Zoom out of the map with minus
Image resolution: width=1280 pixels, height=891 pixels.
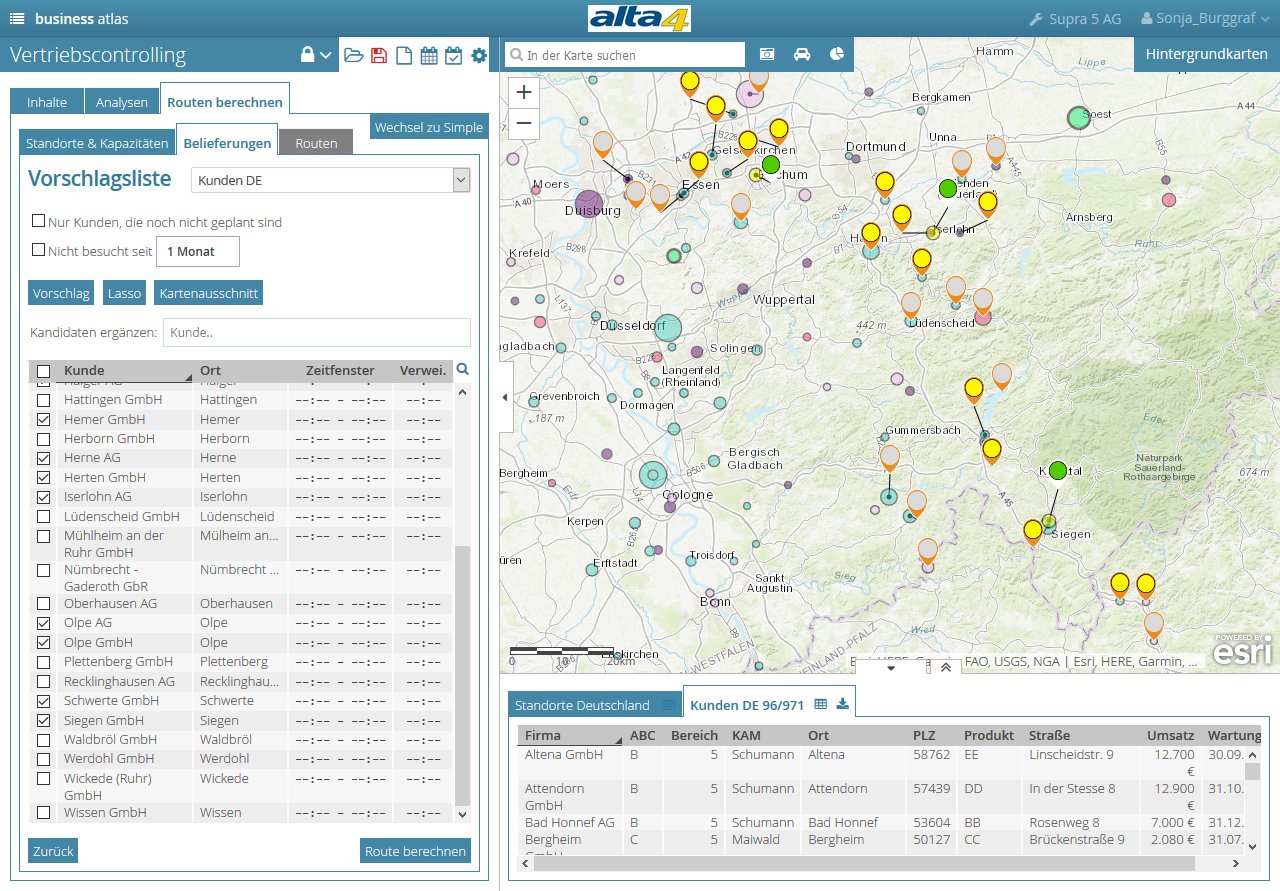pyautogui.click(x=525, y=124)
